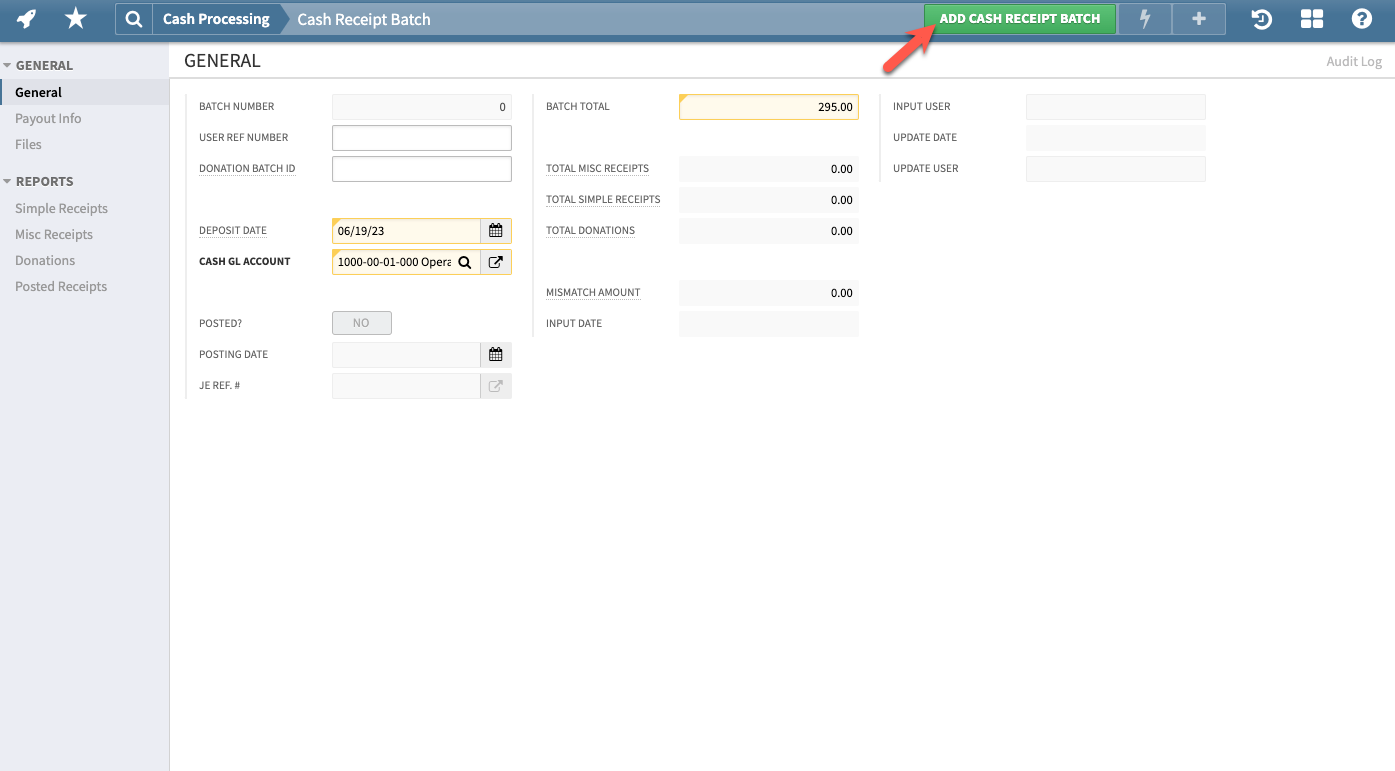Open the Deposit Date calendar picker
The height and width of the screenshot is (771, 1395).
pyautogui.click(x=495, y=230)
